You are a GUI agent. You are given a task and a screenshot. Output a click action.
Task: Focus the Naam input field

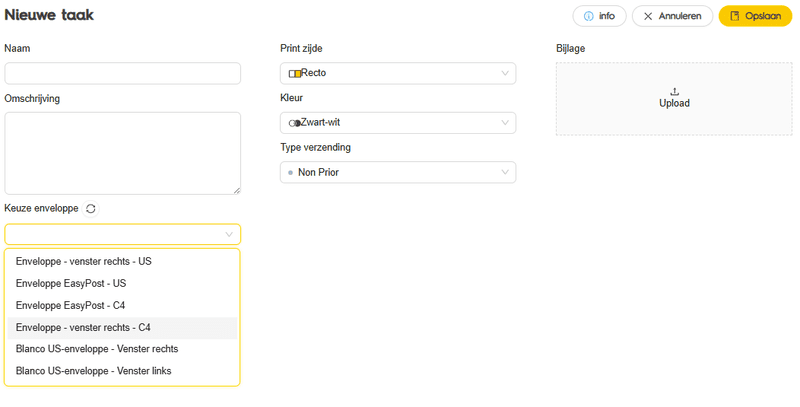[122, 73]
